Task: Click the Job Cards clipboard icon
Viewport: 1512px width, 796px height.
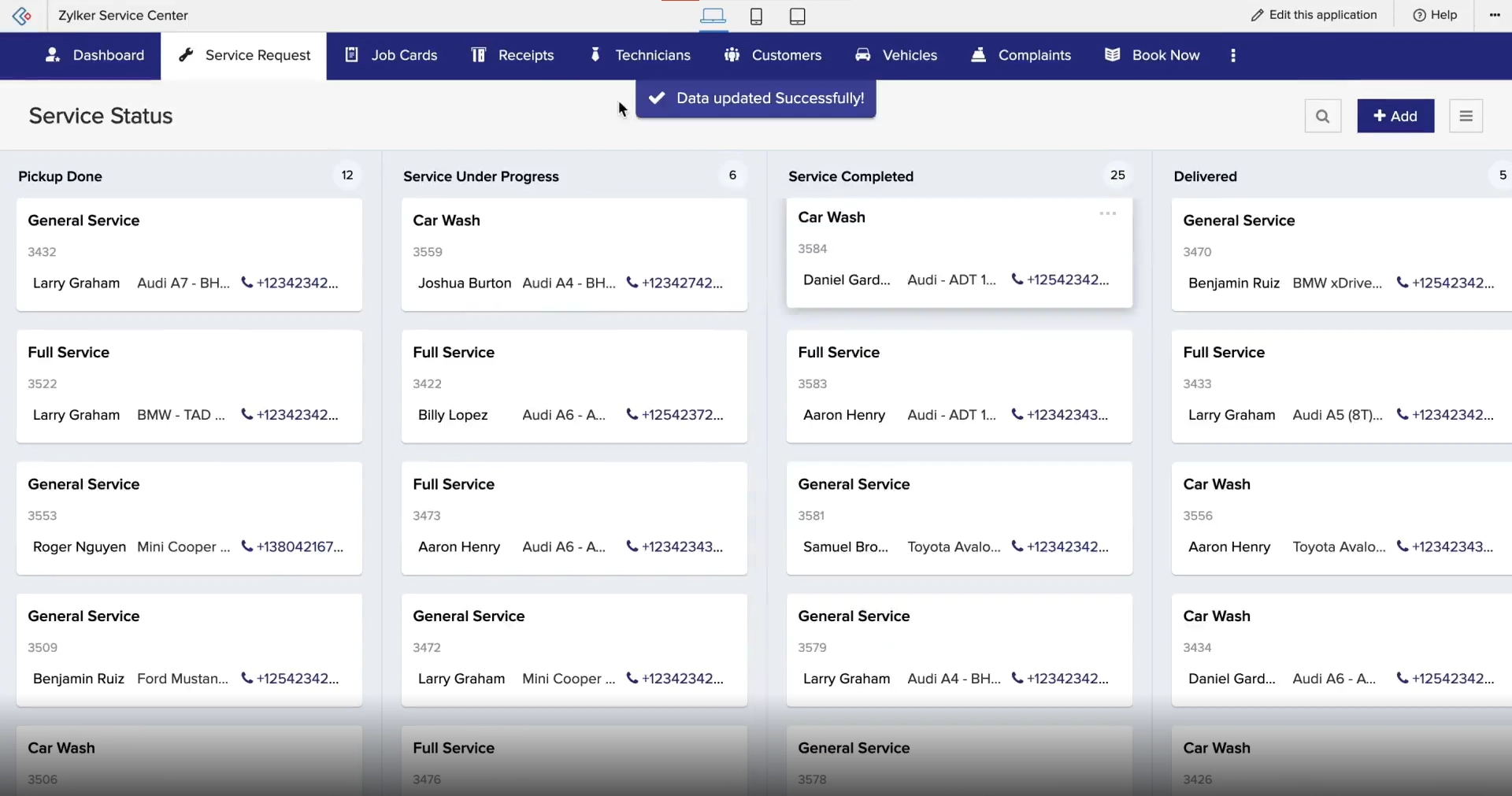Action: tap(351, 54)
